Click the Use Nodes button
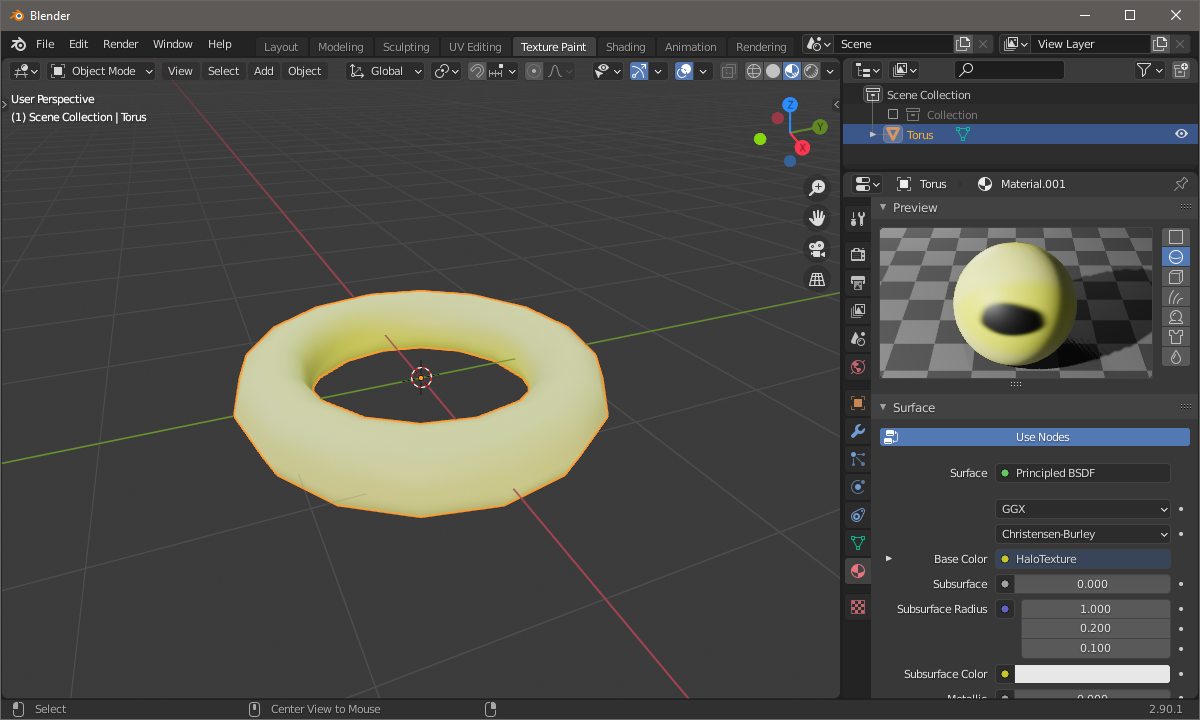Viewport: 1200px width, 720px height. (1035, 437)
